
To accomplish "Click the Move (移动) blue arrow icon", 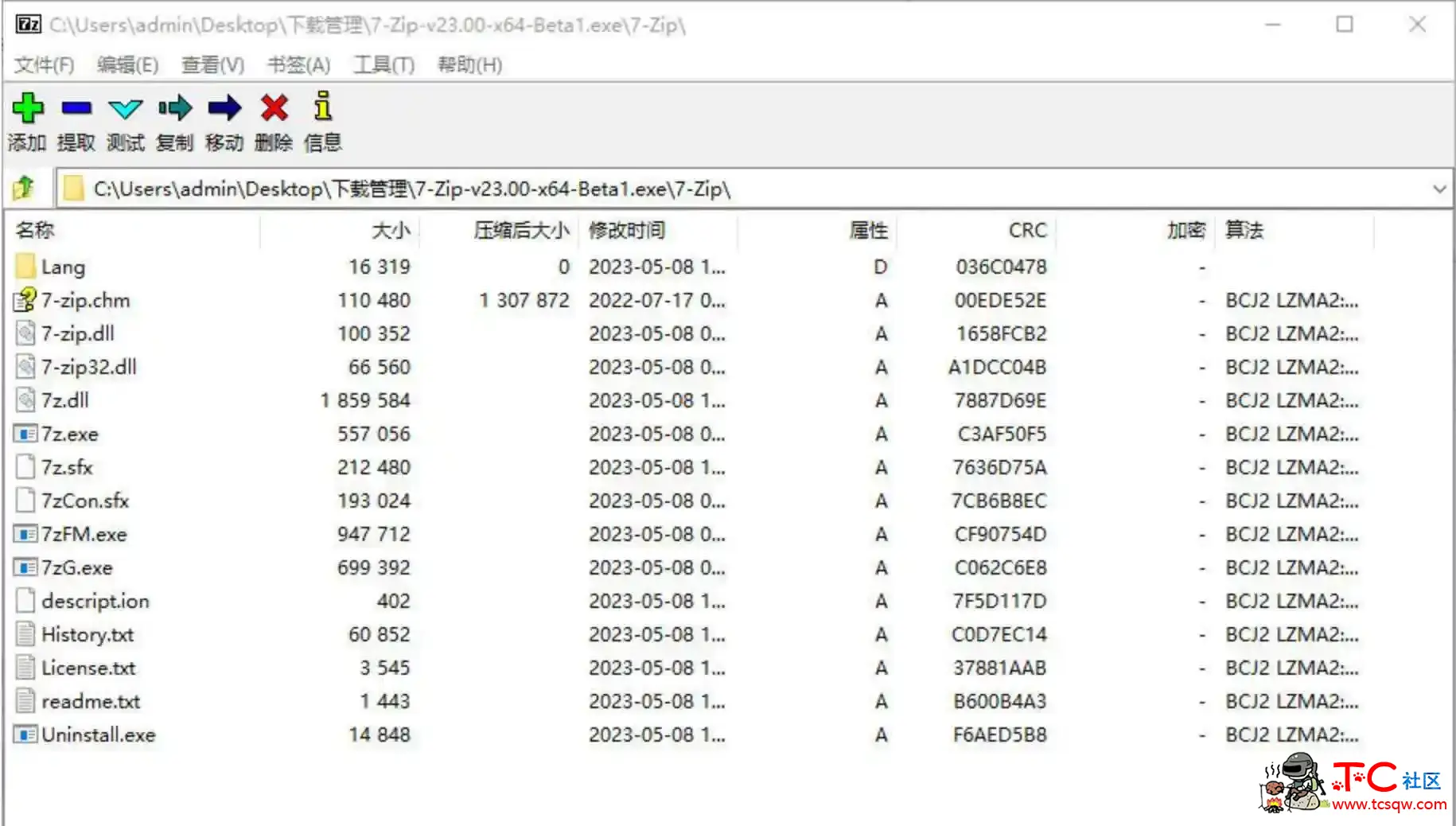I will [224, 107].
